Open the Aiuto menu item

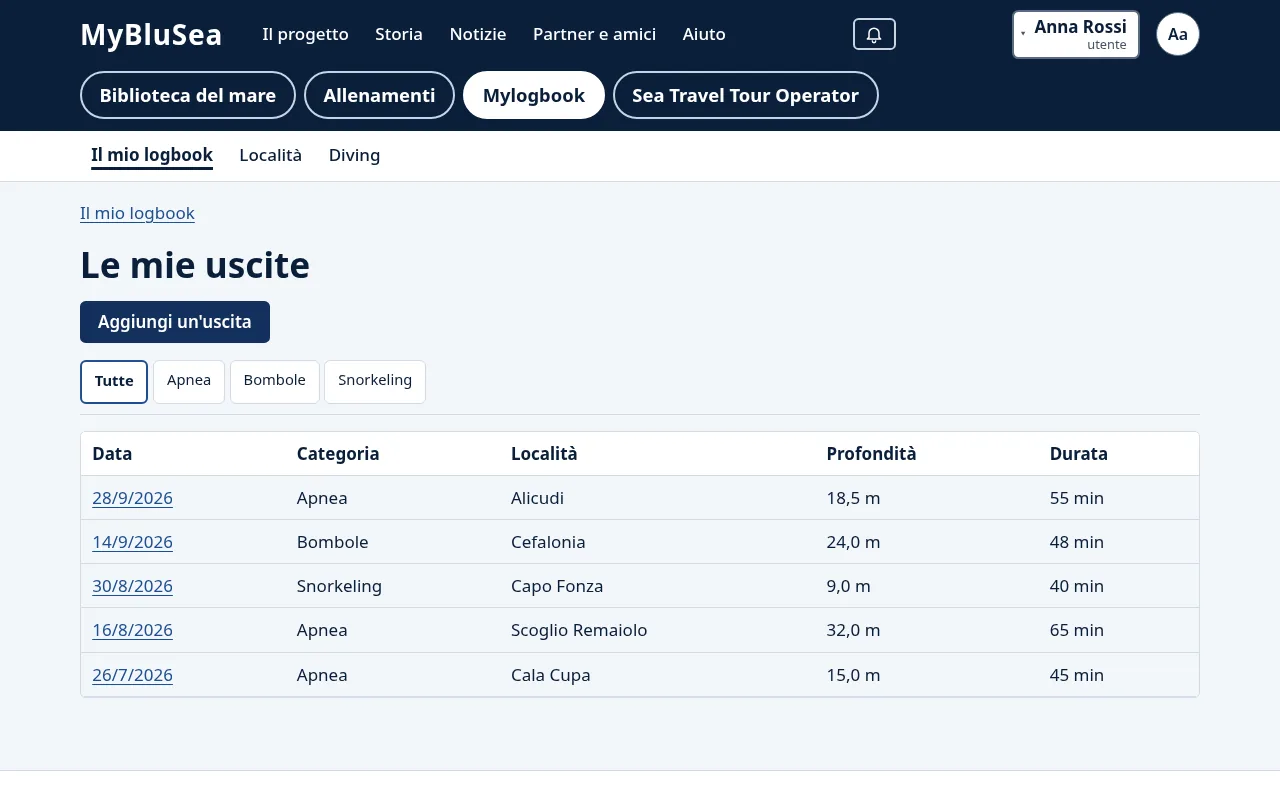[704, 34]
